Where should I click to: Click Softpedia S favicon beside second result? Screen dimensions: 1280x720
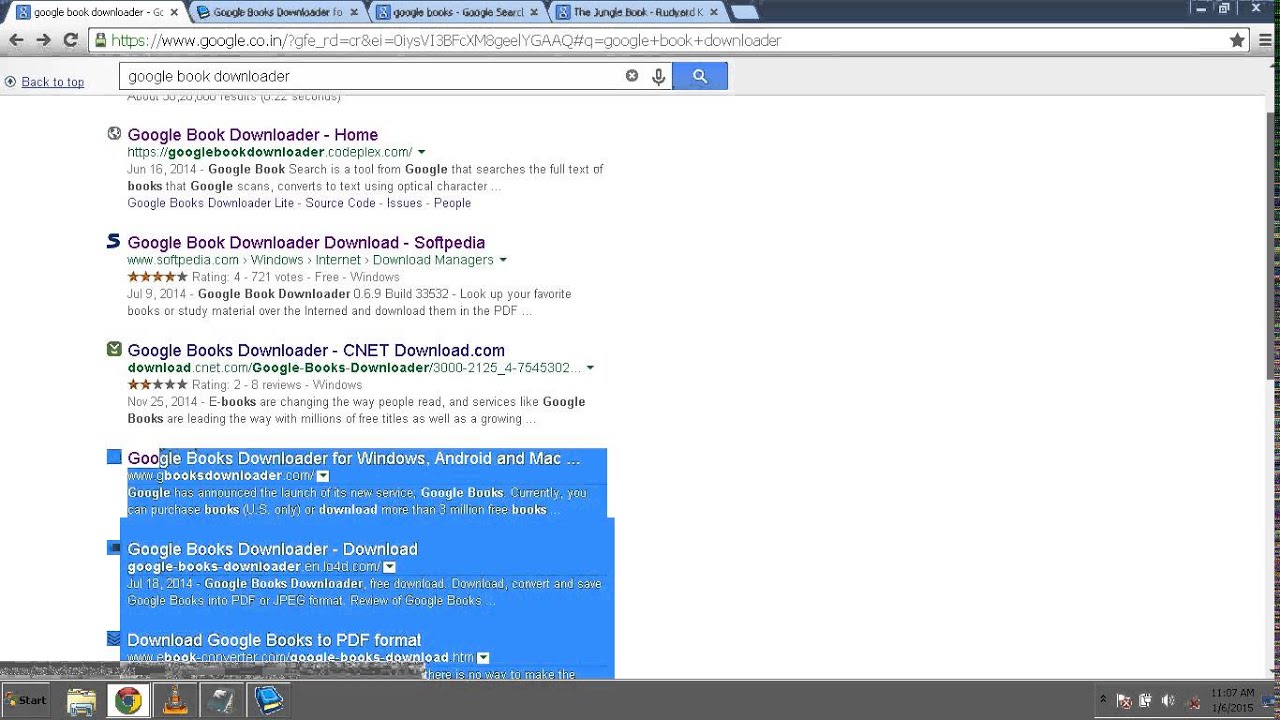(114, 241)
